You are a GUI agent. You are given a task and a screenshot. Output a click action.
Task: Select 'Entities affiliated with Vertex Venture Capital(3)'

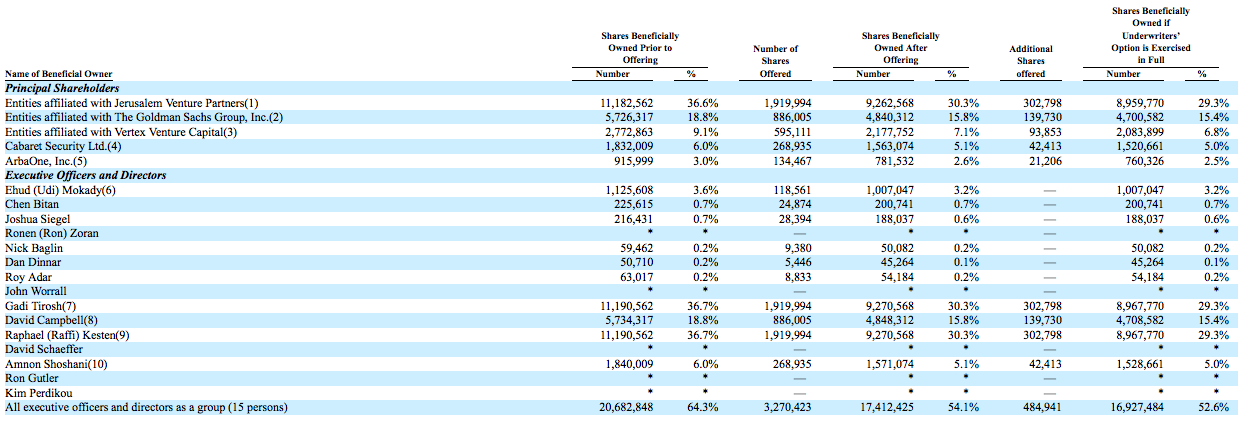point(121,132)
